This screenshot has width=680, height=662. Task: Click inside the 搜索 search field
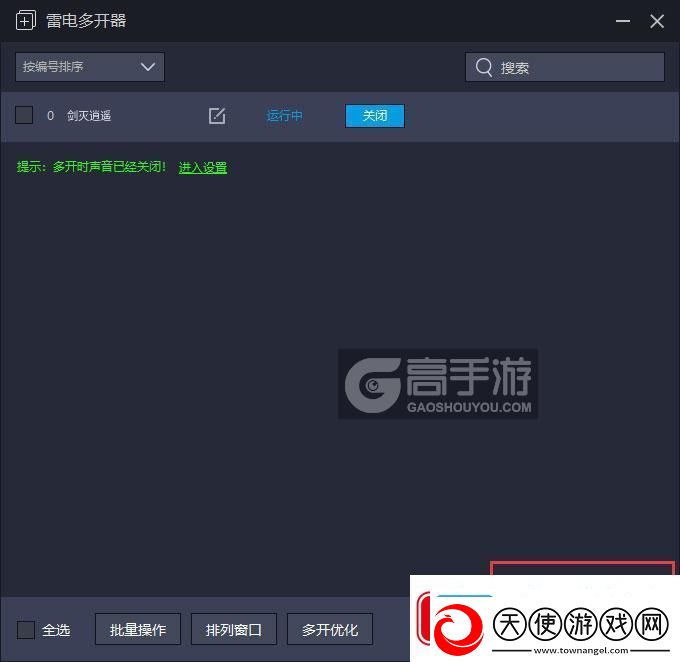click(565, 67)
